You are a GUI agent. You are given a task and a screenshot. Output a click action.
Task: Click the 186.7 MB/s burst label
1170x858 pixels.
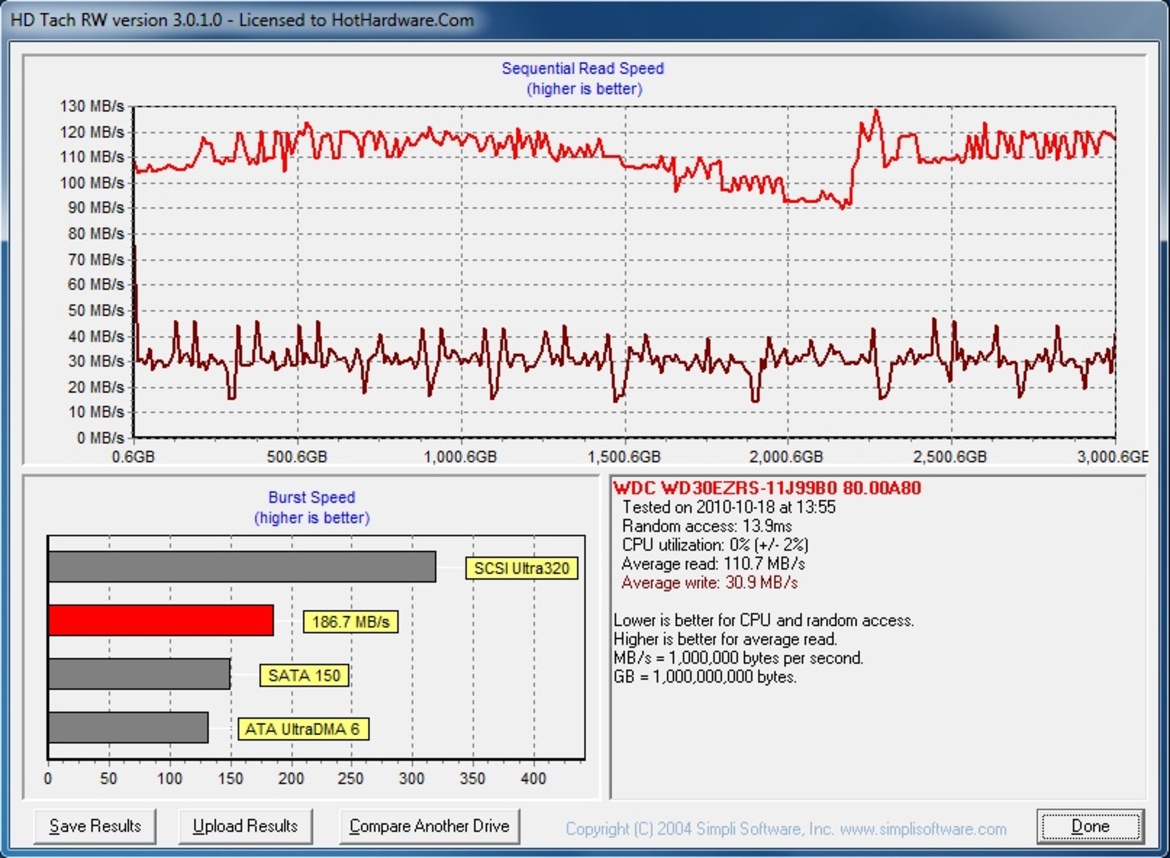coord(351,621)
